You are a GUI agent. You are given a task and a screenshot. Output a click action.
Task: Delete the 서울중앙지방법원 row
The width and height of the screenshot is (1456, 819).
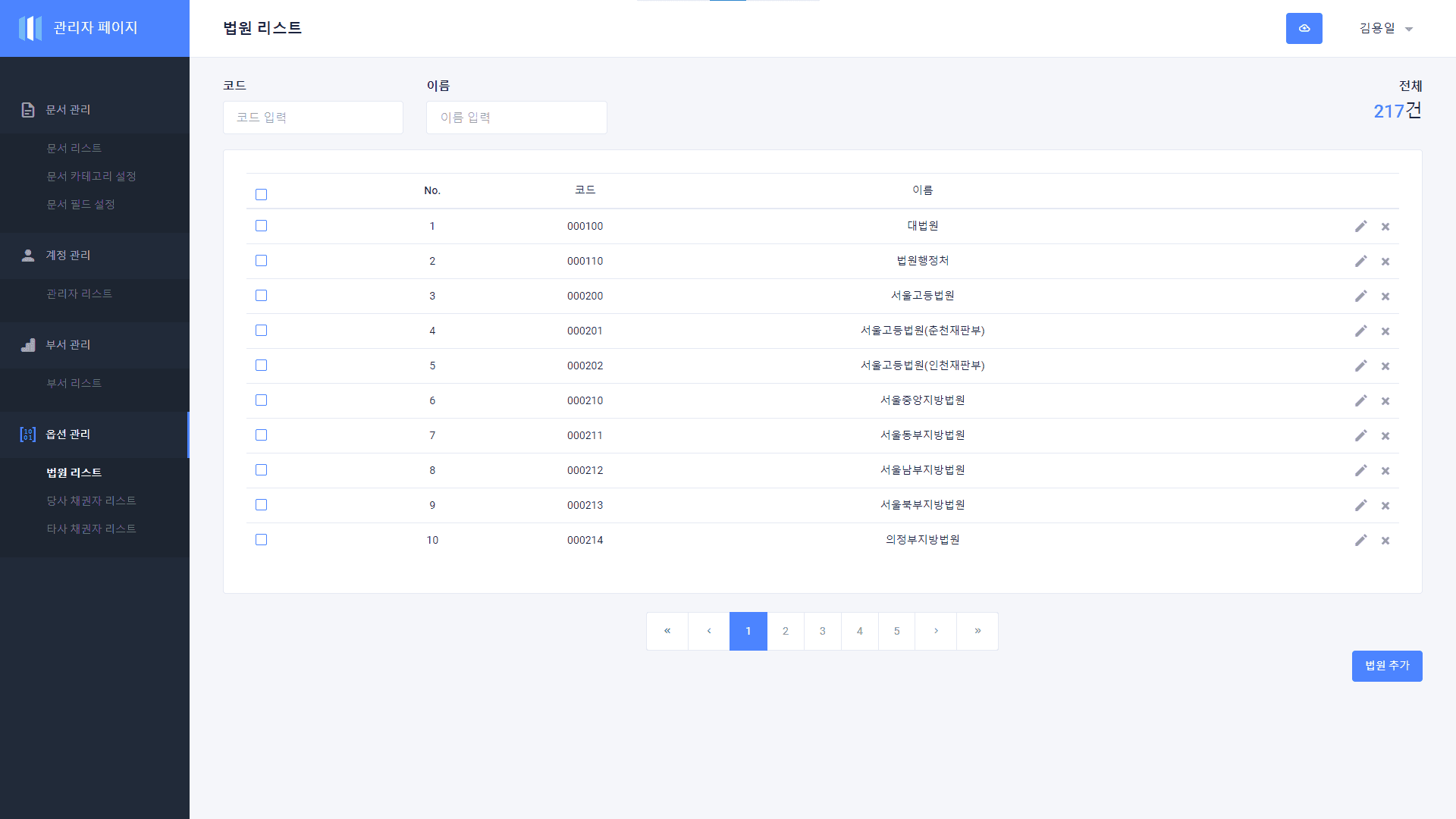(1385, 401)
